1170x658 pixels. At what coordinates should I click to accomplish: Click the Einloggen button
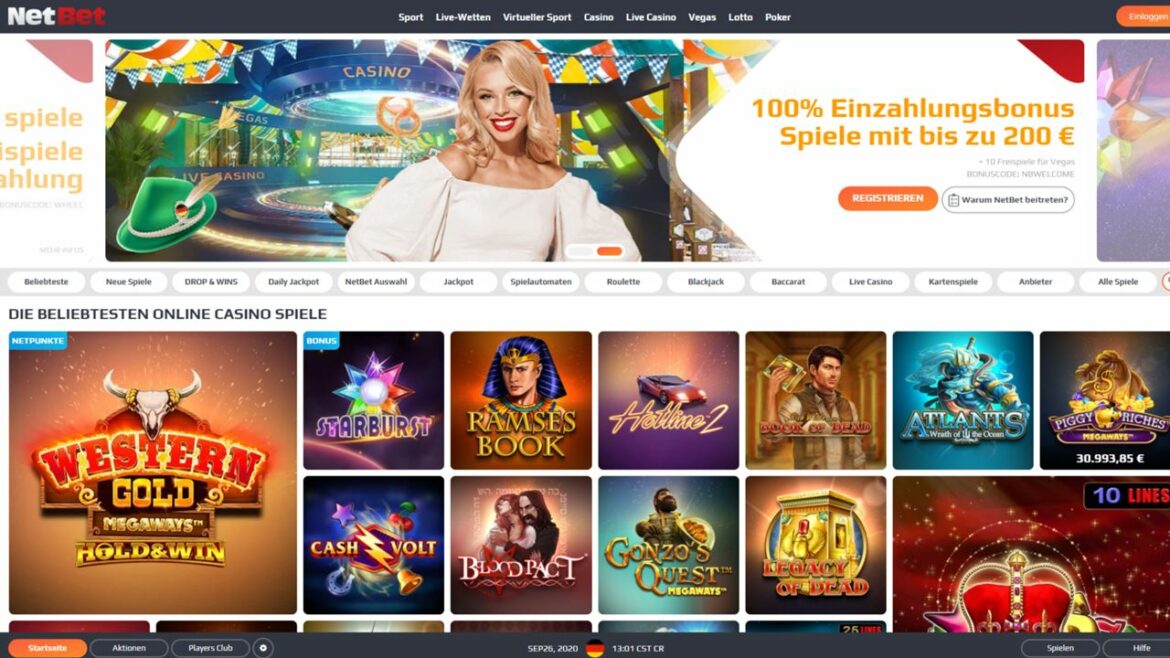pyautogui.click(x=1144, y=16)
